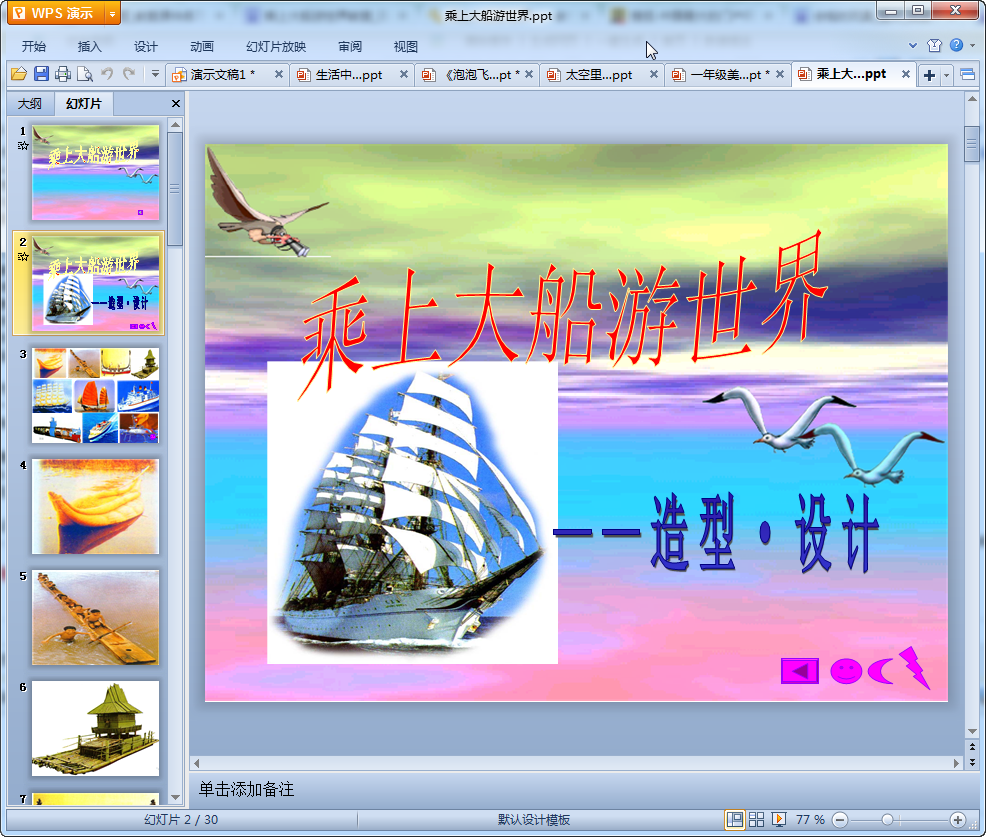Select slide 4 thumbnail with orange boat
986x837 pixels.
coord(96,506)
